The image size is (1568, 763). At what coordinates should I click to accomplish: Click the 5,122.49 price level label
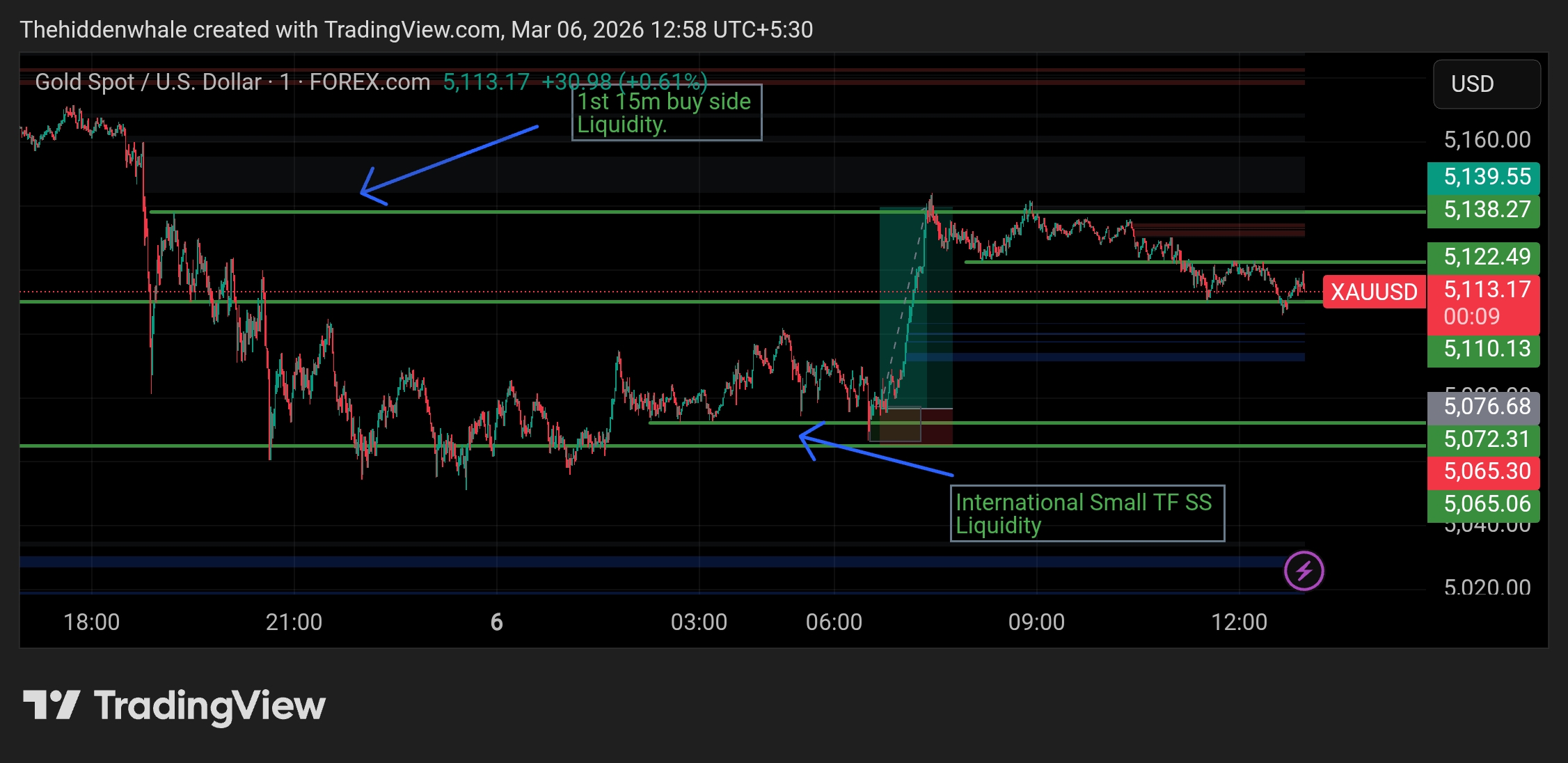[1483, 257]
